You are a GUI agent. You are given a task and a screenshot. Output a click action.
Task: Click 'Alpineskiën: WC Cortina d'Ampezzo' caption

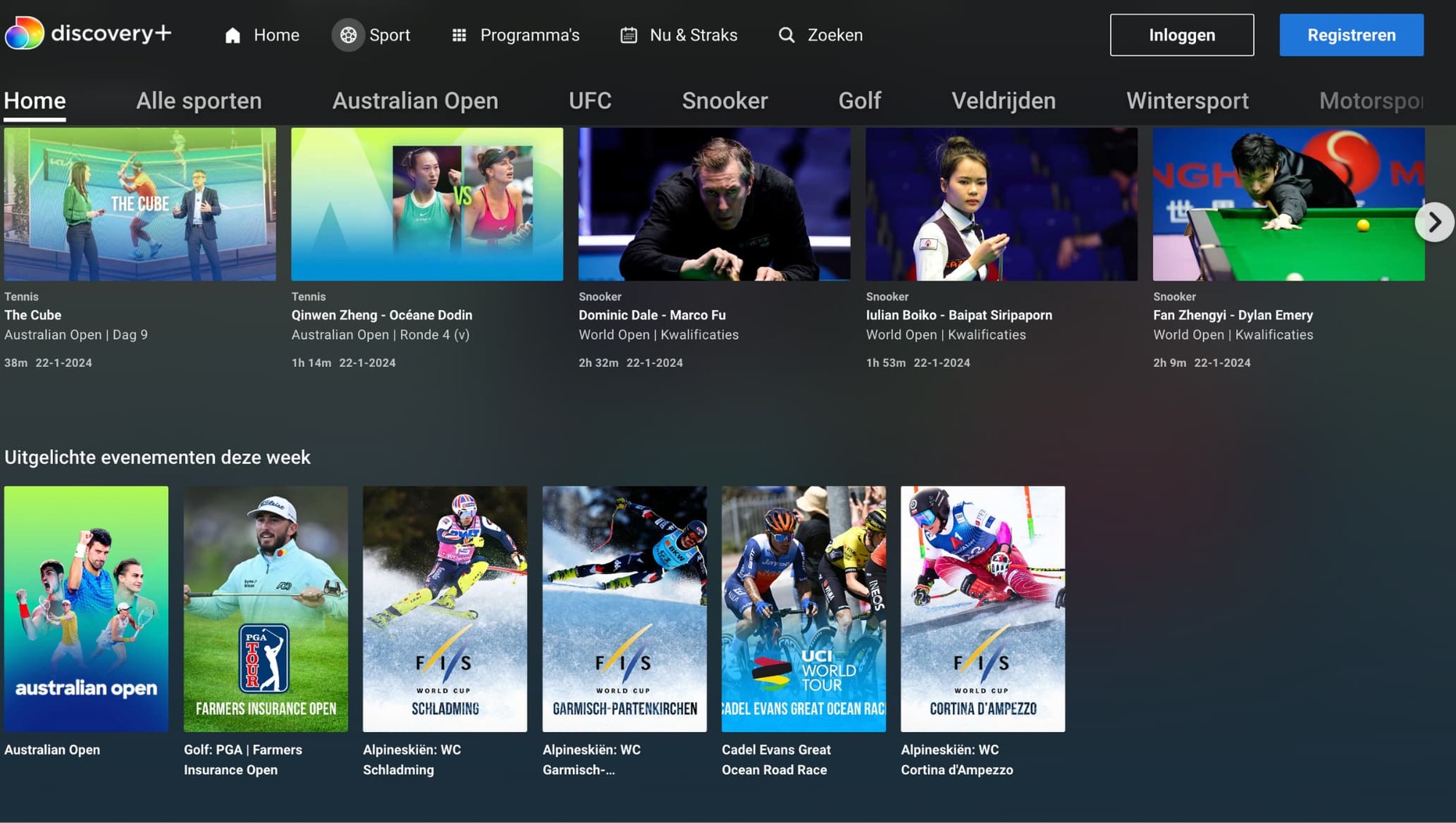[x=957, y=760]
